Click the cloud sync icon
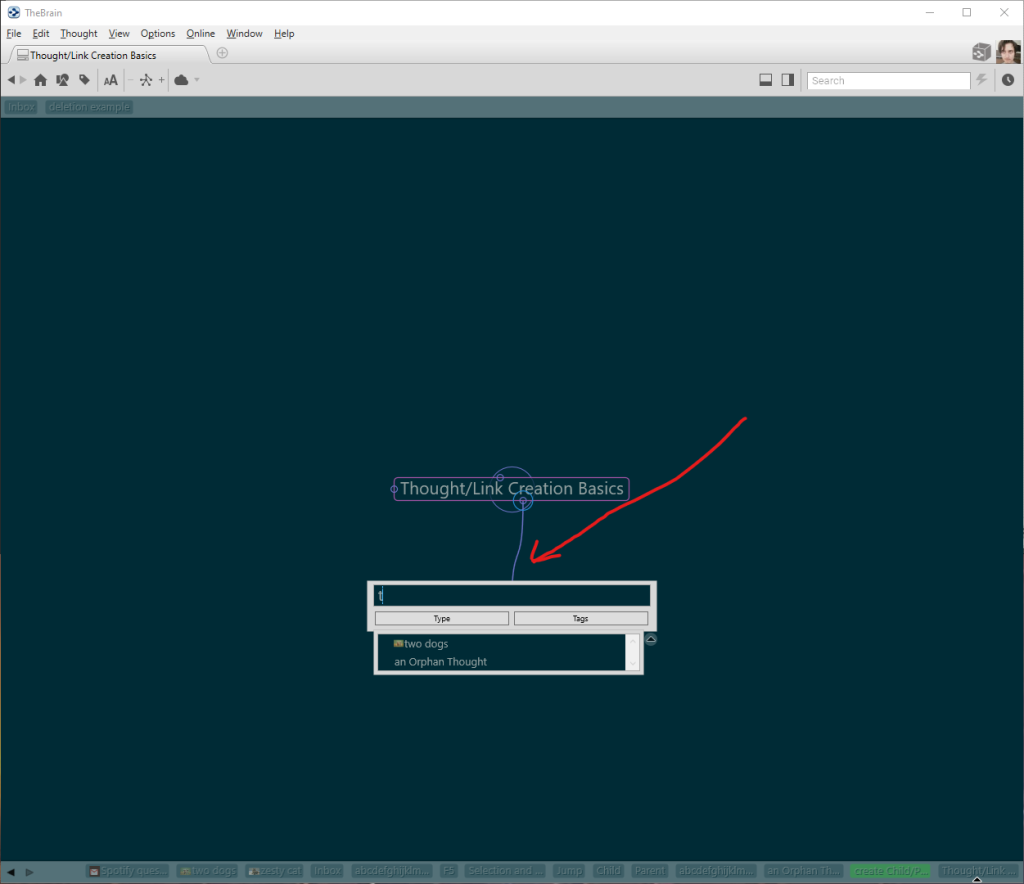This screenshot has height=884, width=1024. (181, 80)
